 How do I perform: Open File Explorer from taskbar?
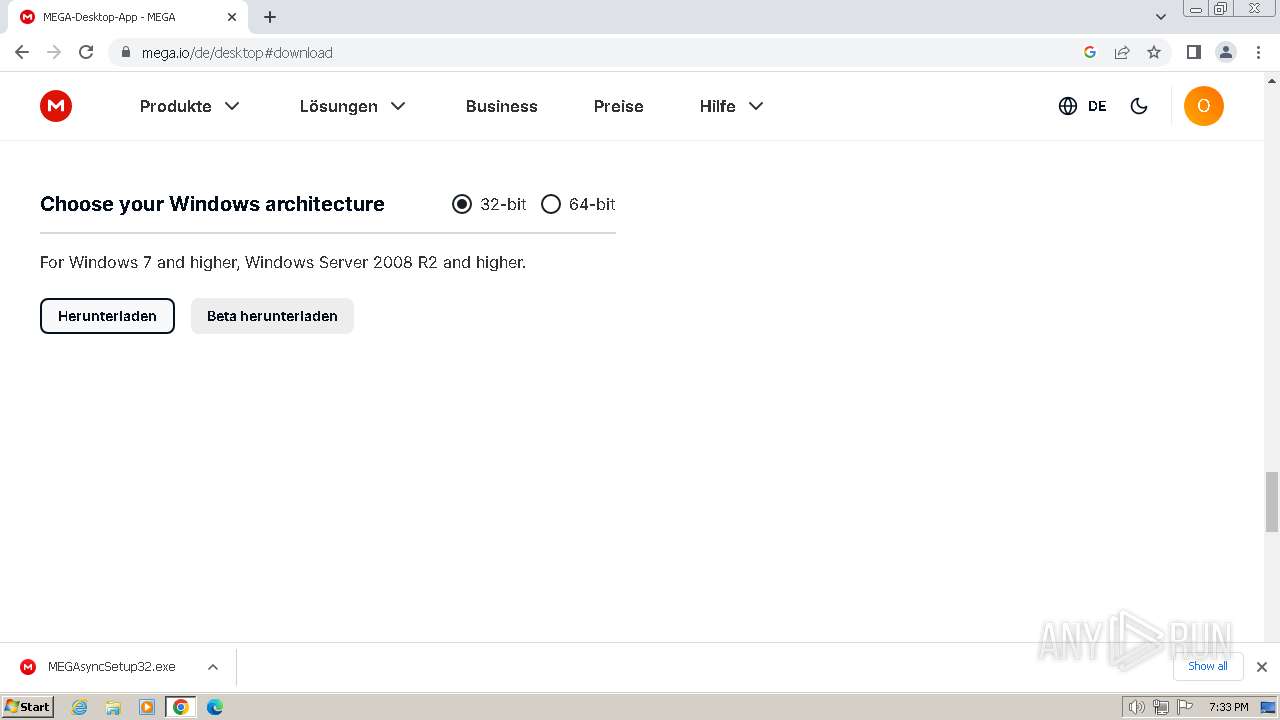coord(113,707)
